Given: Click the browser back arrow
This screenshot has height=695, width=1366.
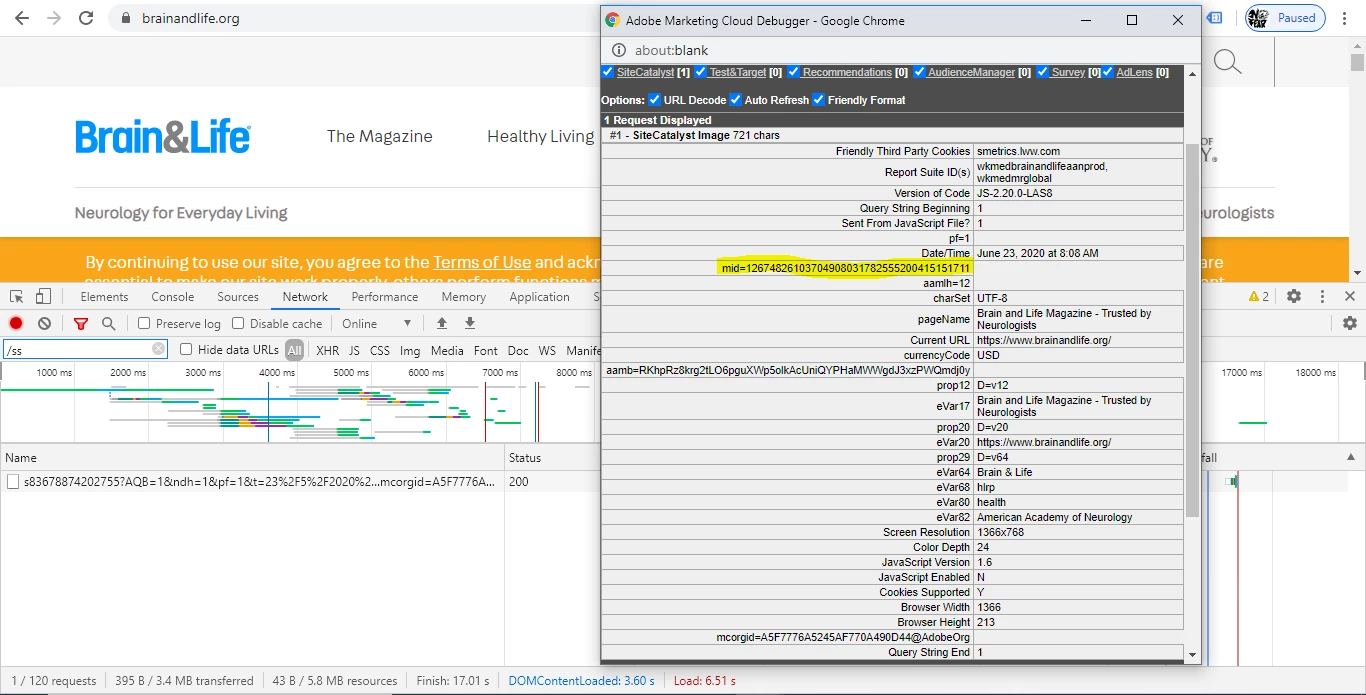Looking at the screenshot, I should point(22,18).
